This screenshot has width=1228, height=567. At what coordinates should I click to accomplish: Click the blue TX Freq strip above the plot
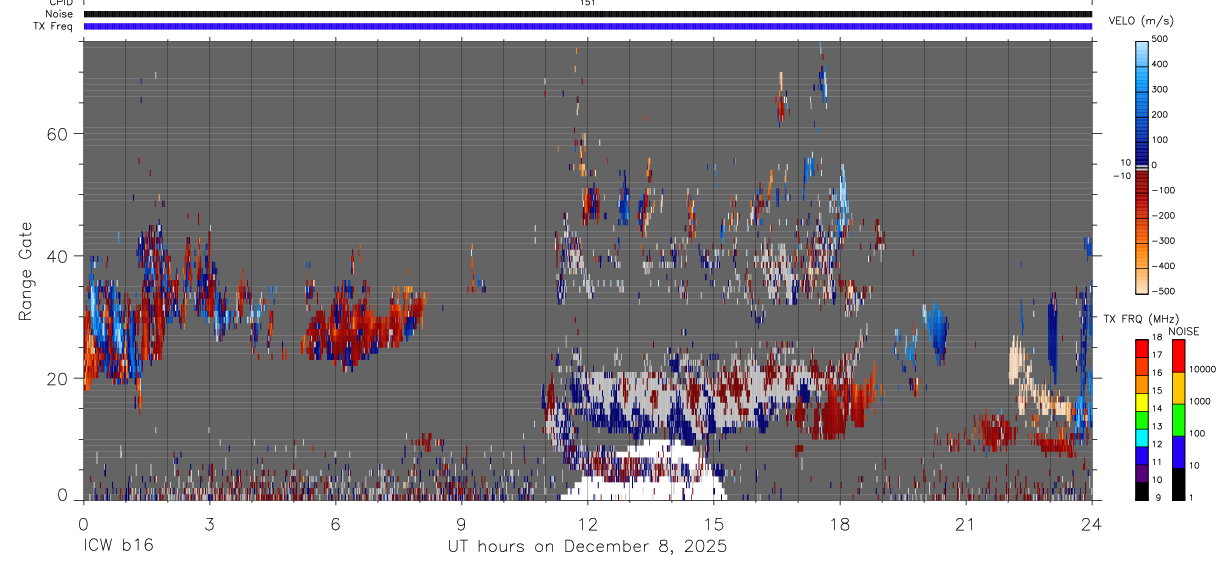coord(587,26)
